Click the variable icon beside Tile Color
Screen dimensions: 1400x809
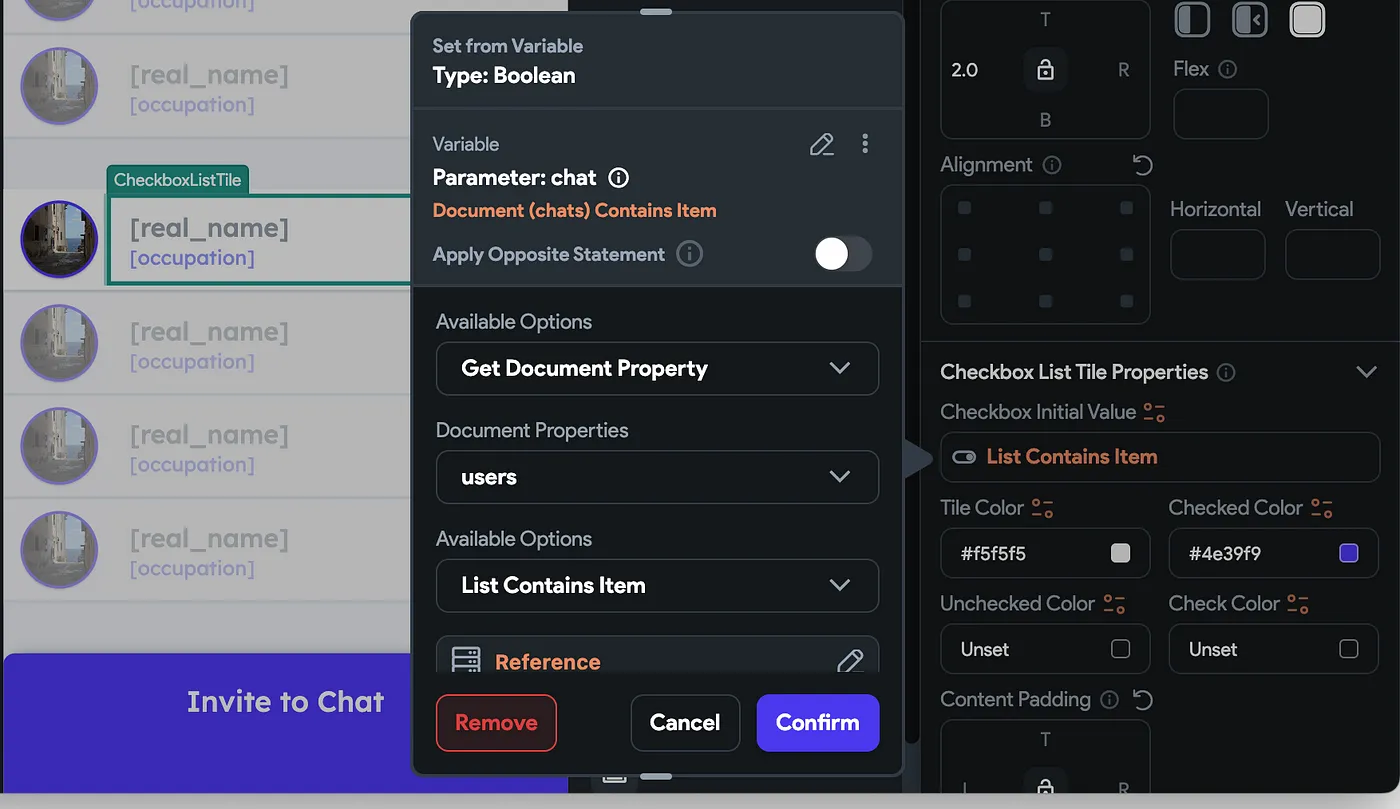1042,508
